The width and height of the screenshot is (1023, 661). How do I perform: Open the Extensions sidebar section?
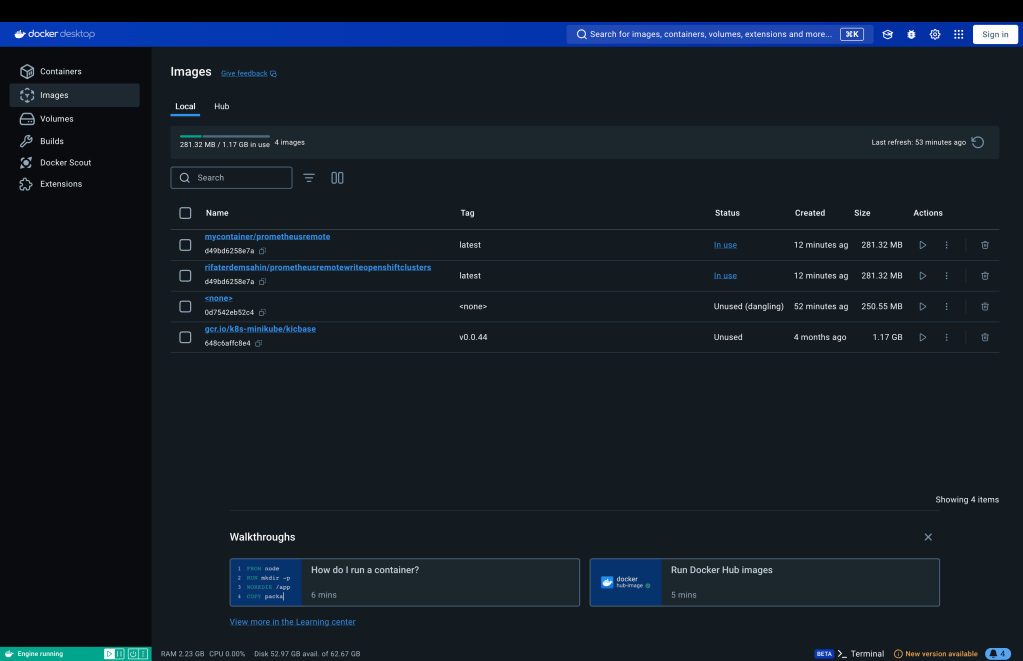(x=74, y=184)
